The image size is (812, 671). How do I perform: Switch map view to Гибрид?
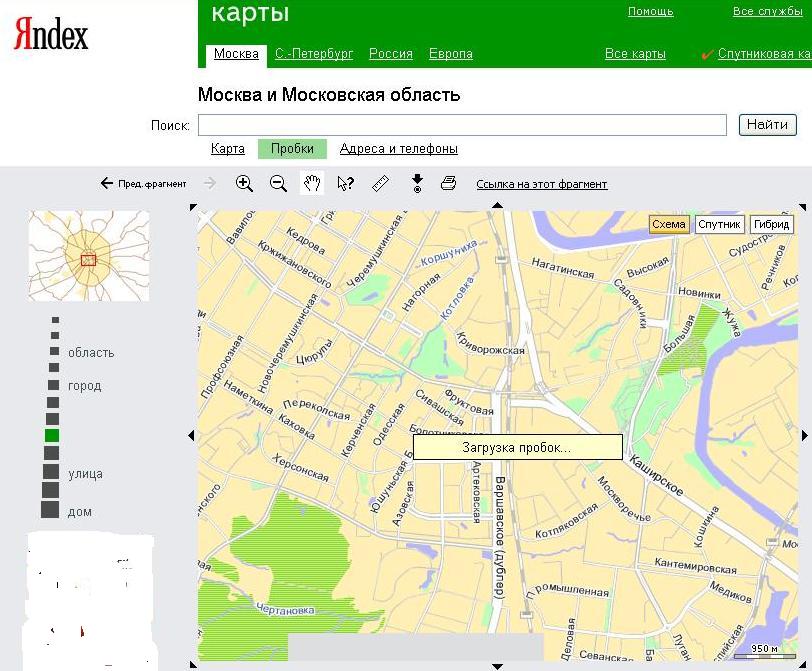point(772,224)
